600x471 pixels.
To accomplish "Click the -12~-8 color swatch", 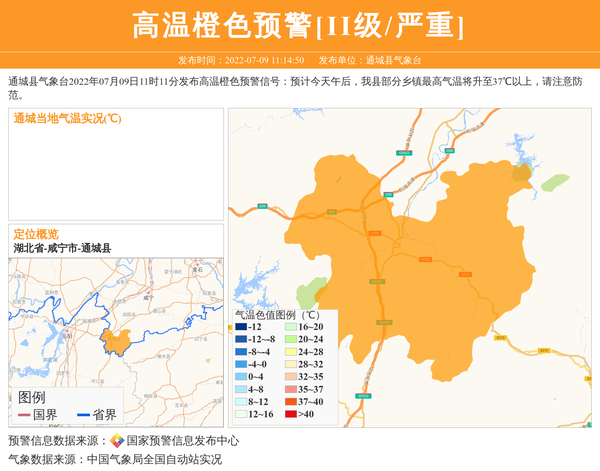I will (241, 339).
